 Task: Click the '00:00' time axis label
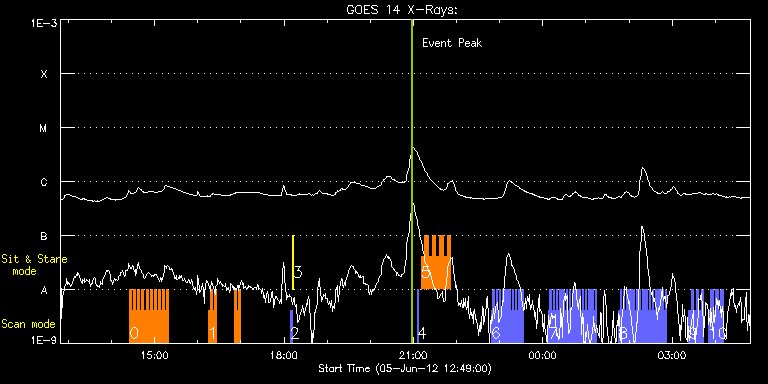(542, 355)
